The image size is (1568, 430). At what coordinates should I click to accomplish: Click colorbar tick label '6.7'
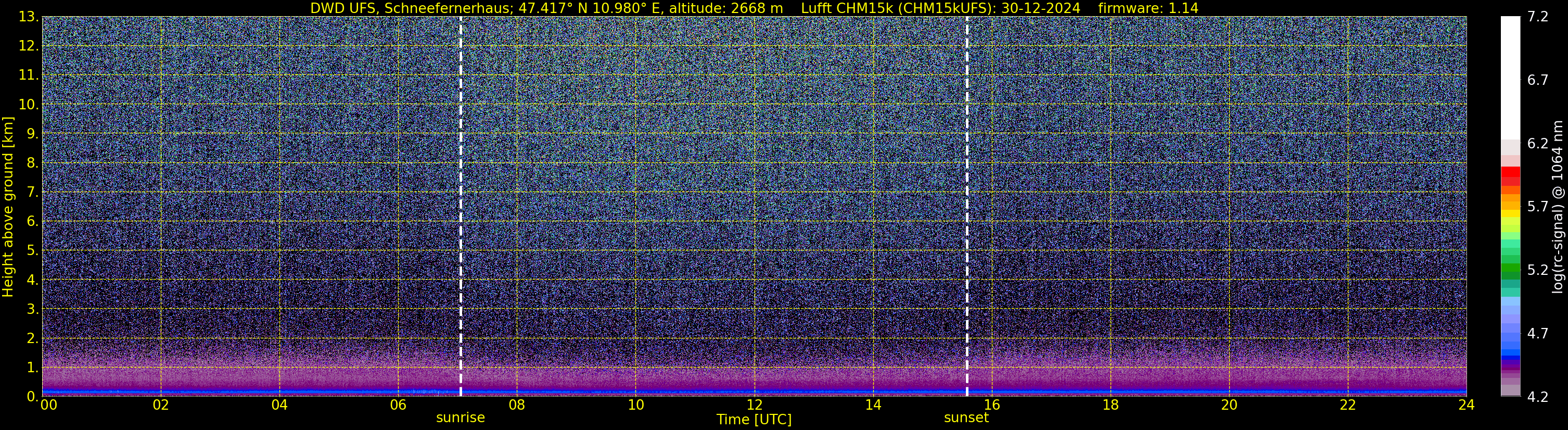(1538, 80)
